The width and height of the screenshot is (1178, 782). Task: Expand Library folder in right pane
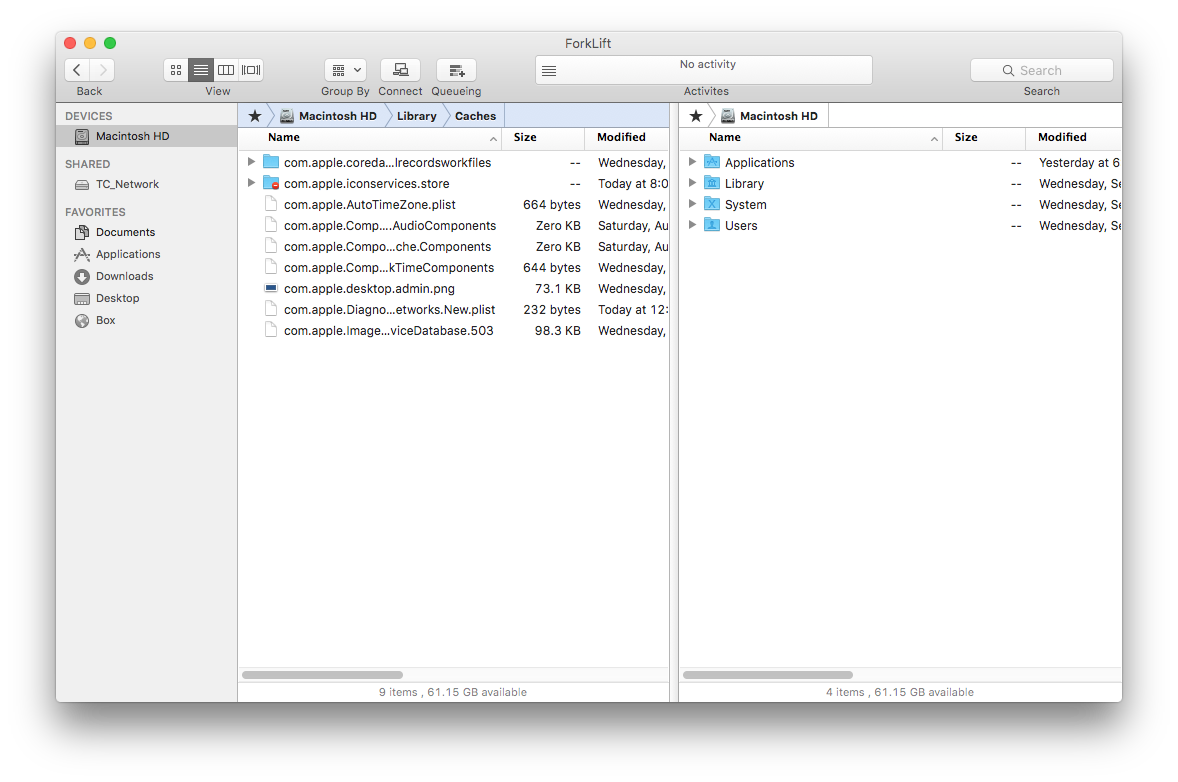tap(692, 183)
